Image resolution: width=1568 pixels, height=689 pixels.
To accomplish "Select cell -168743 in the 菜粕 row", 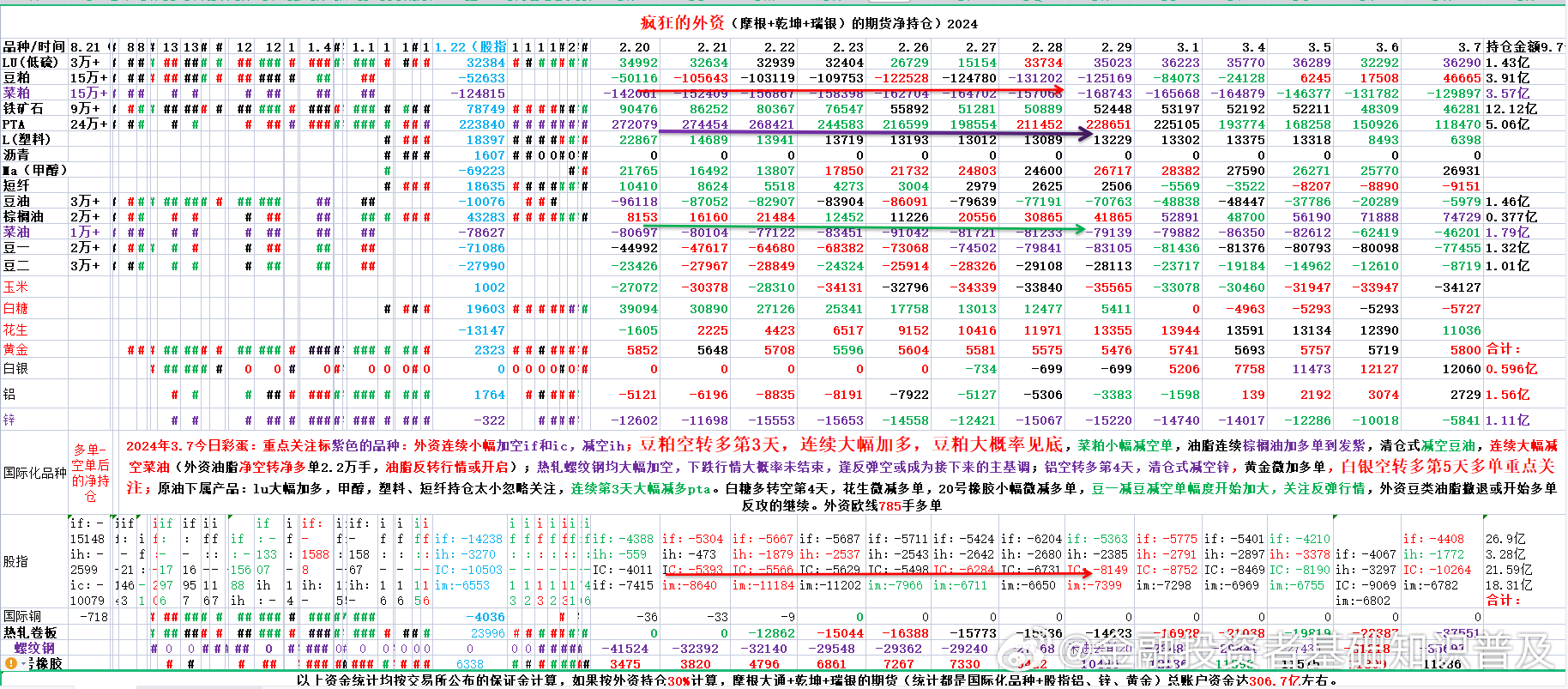I will (1104, 94).
